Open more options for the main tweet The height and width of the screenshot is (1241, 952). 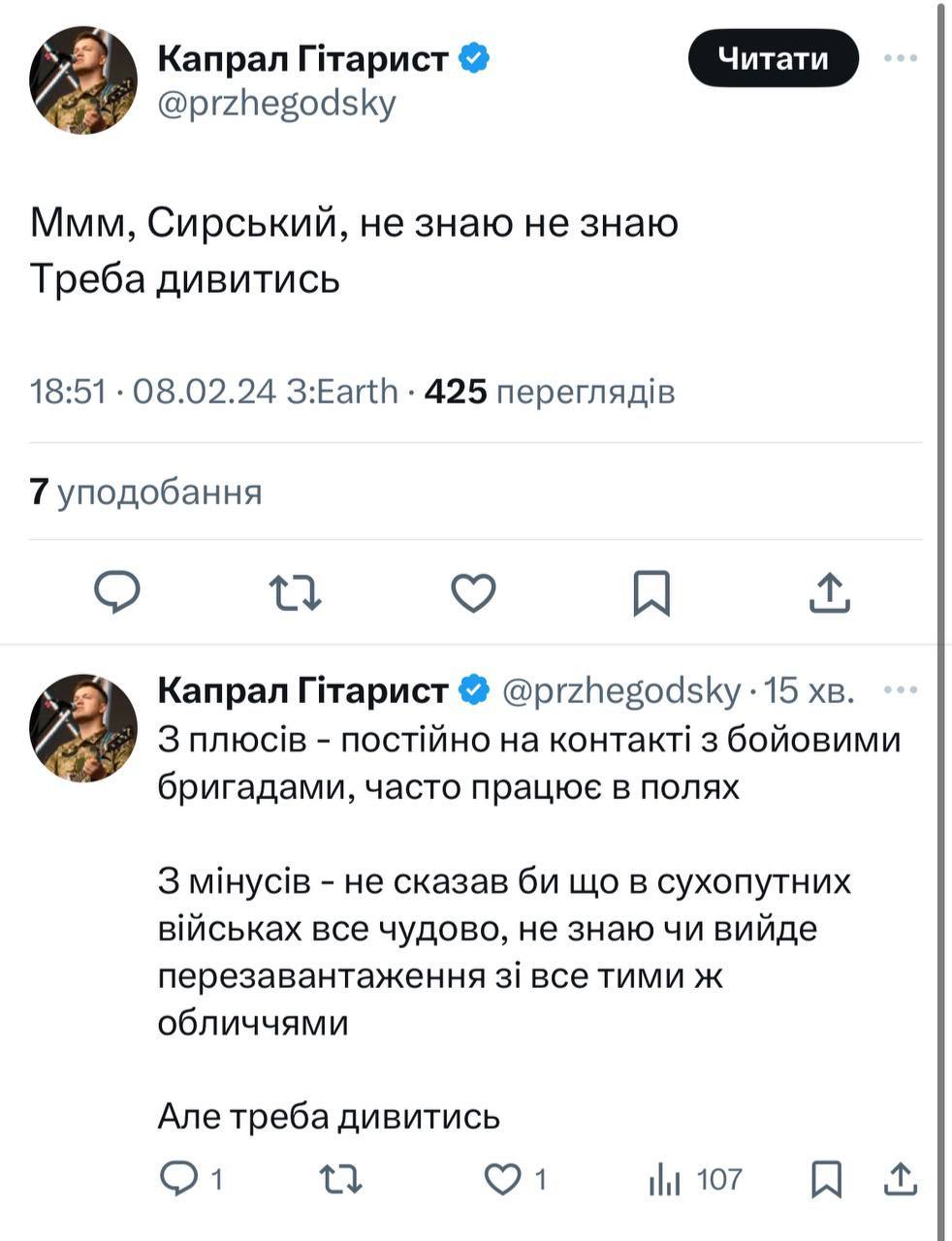(x=901, y=58)
